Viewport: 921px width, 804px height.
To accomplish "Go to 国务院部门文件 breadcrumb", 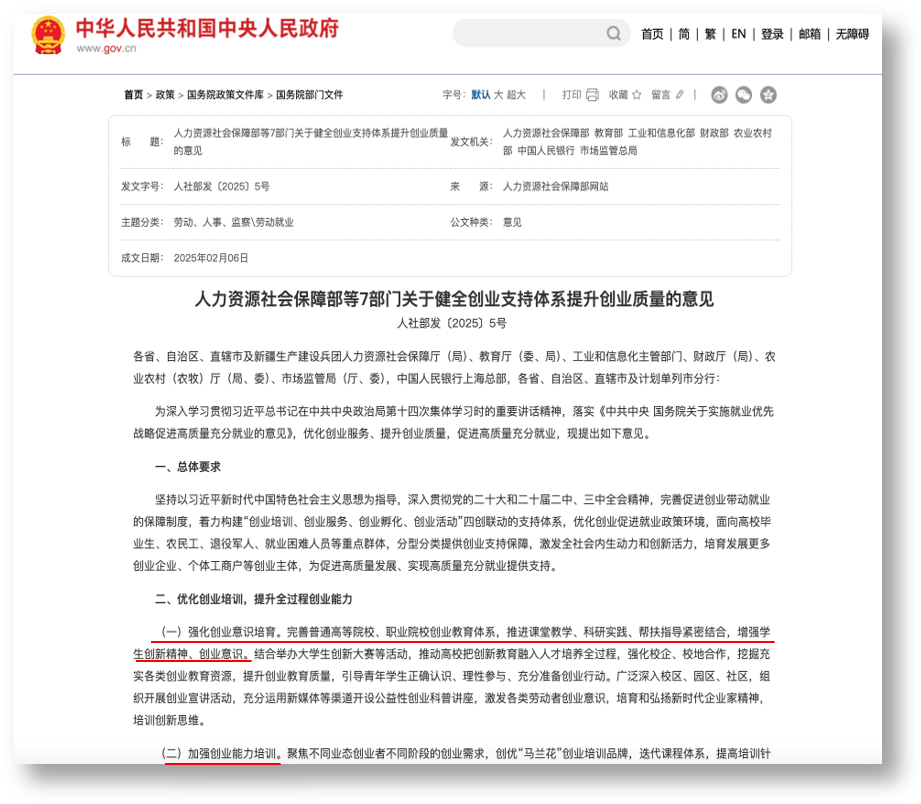I will click(310, 95).
